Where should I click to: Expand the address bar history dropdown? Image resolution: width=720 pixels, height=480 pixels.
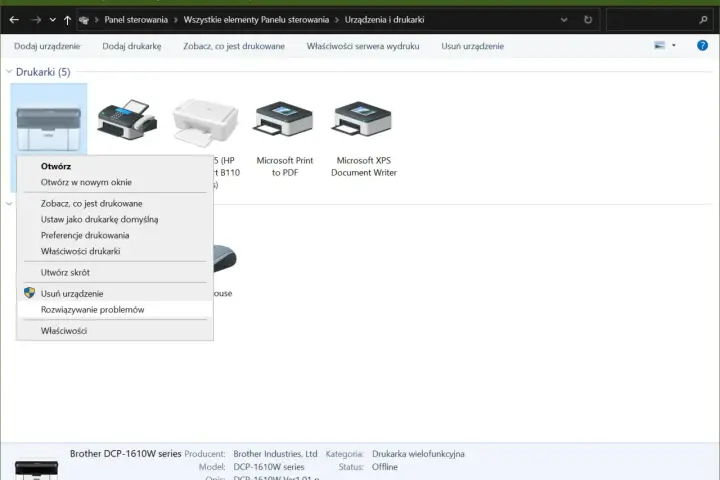[x=564, y=20]
